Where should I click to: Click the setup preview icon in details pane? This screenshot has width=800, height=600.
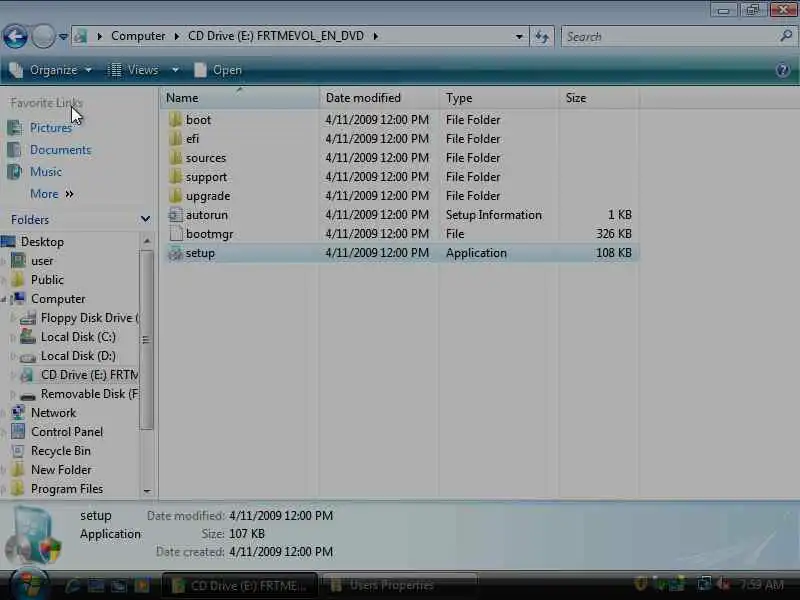coord(34,534)
